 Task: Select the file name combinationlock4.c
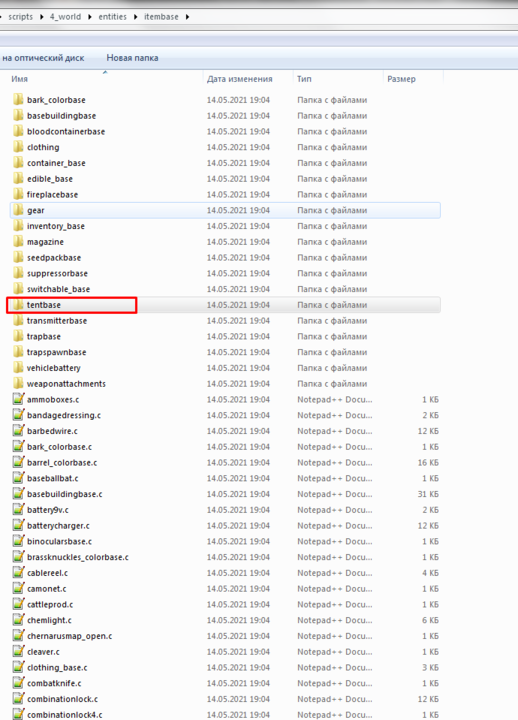pos(64,714)
